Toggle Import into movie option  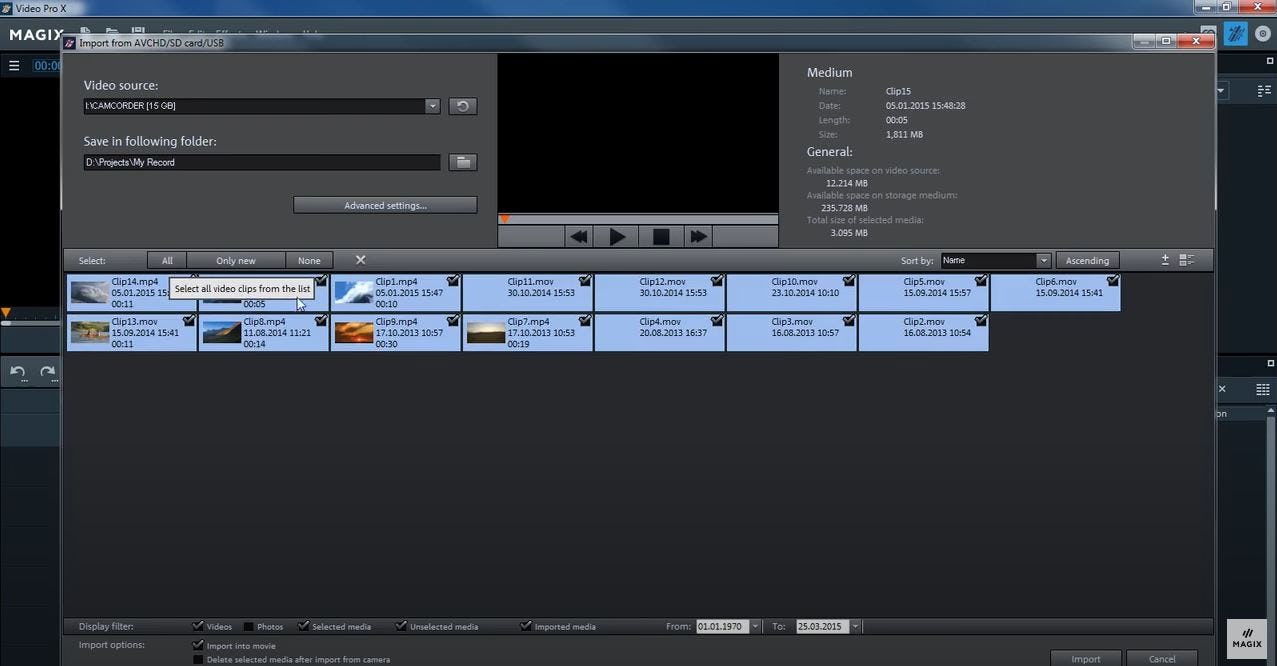pyautogui.click(x=198, y=646)
